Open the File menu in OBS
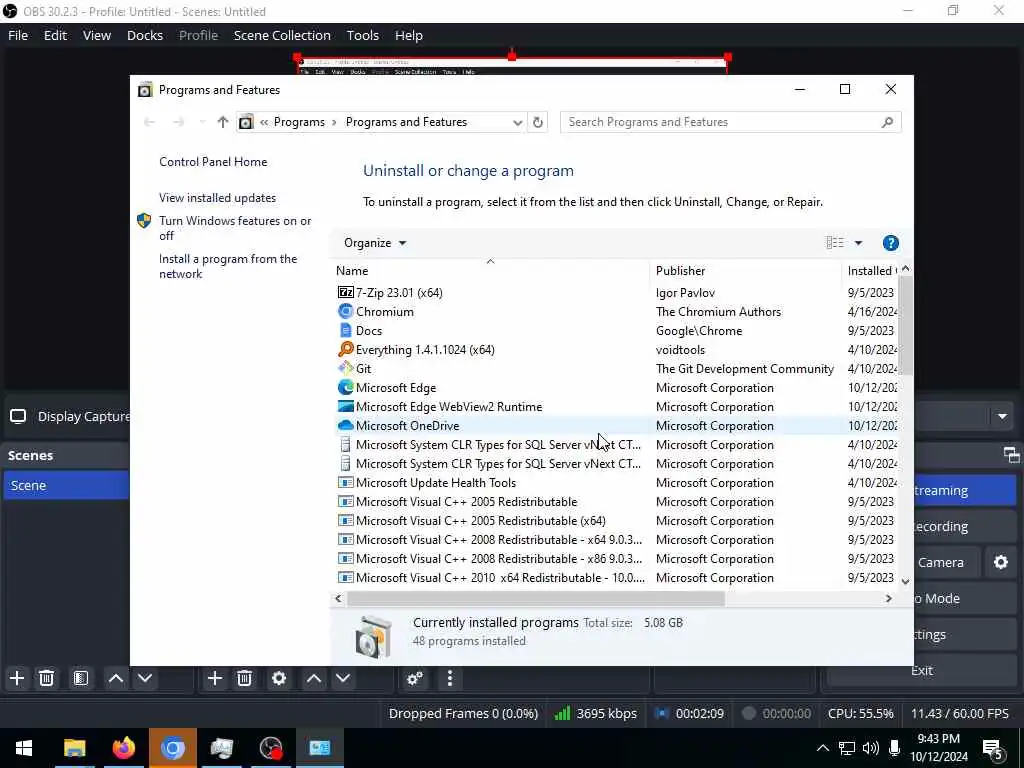The height and width of the screenshot is (768, 1024). tap(18, 35)
